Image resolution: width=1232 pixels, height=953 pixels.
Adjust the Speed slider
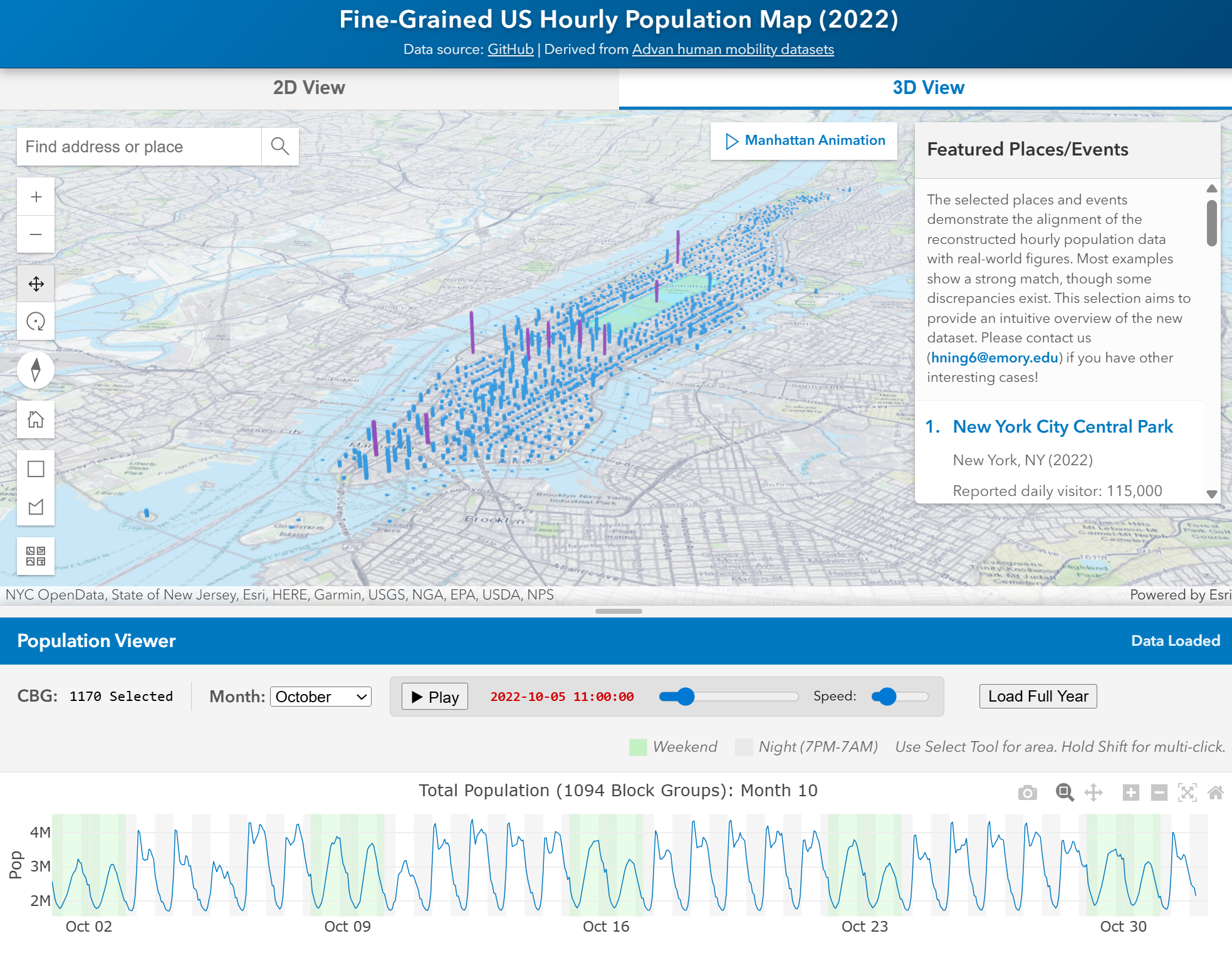885,697
